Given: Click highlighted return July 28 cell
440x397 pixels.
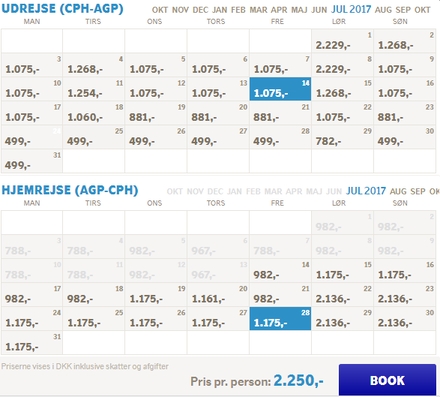Looking at the screenshot, I should tap(280, 318).
